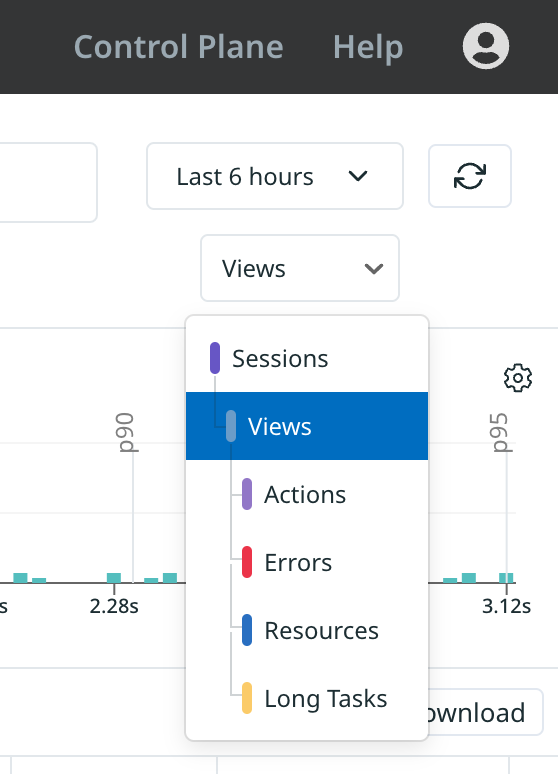Click the yellow Long Tasks color marker
This screenshot has width=558, height=774.
point(247,698)
